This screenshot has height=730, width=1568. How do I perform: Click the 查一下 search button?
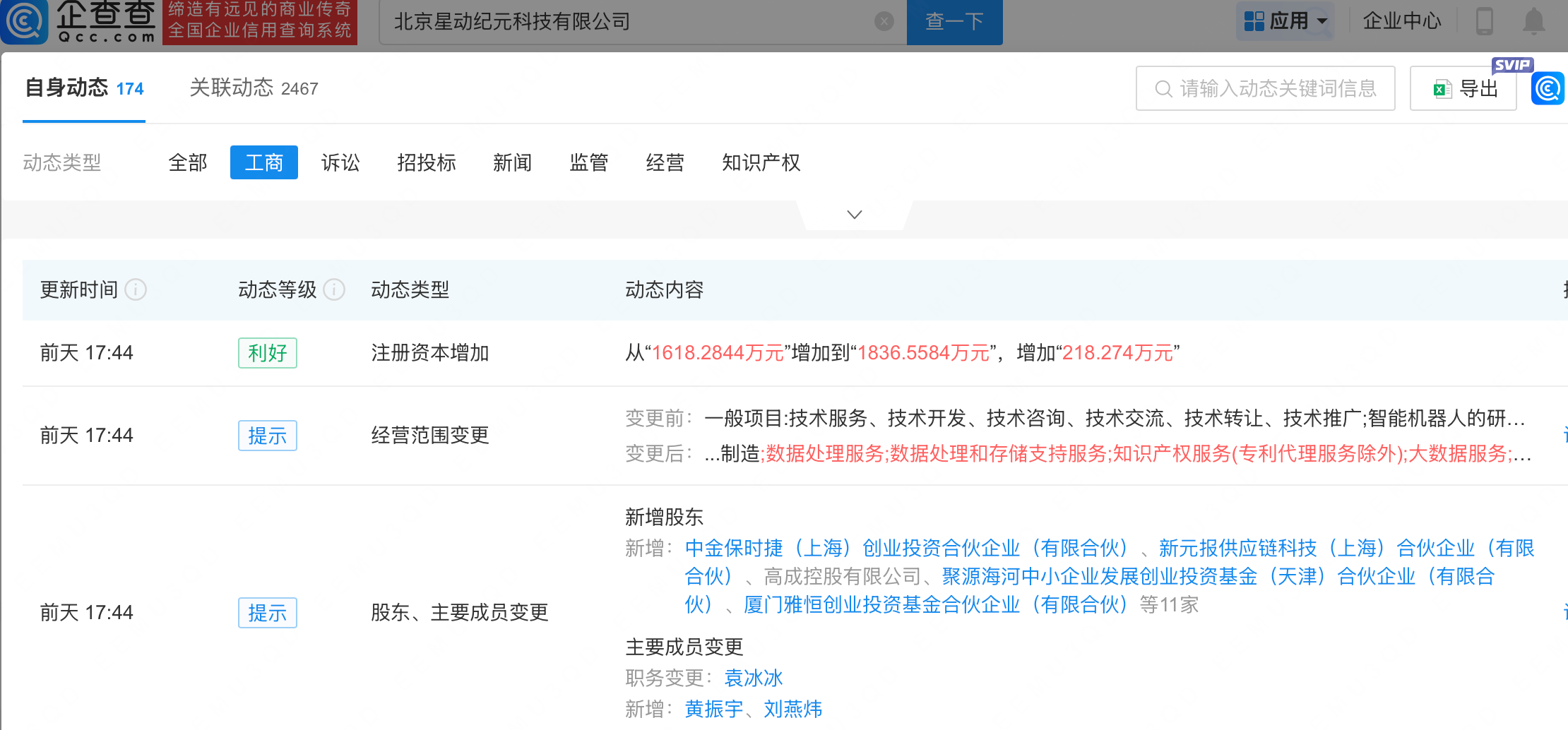[x=954, y=22]
